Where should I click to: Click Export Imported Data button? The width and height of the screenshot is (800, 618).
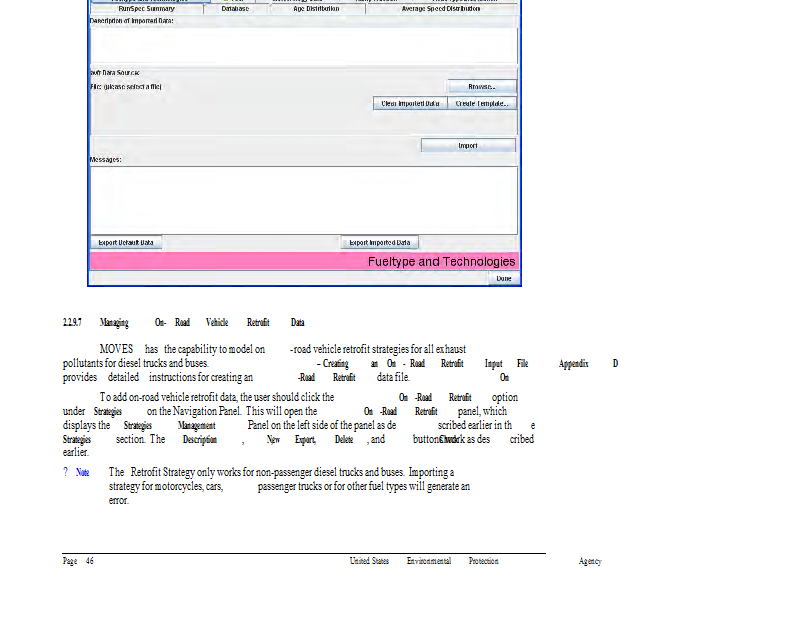point(379,243)
